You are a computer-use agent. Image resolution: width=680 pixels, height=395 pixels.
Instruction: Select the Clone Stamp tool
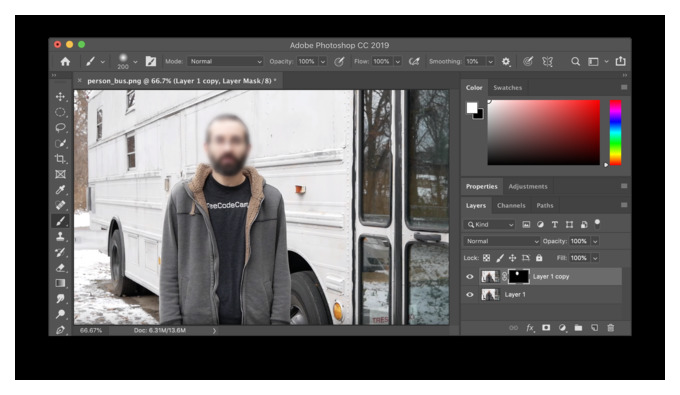60,236
